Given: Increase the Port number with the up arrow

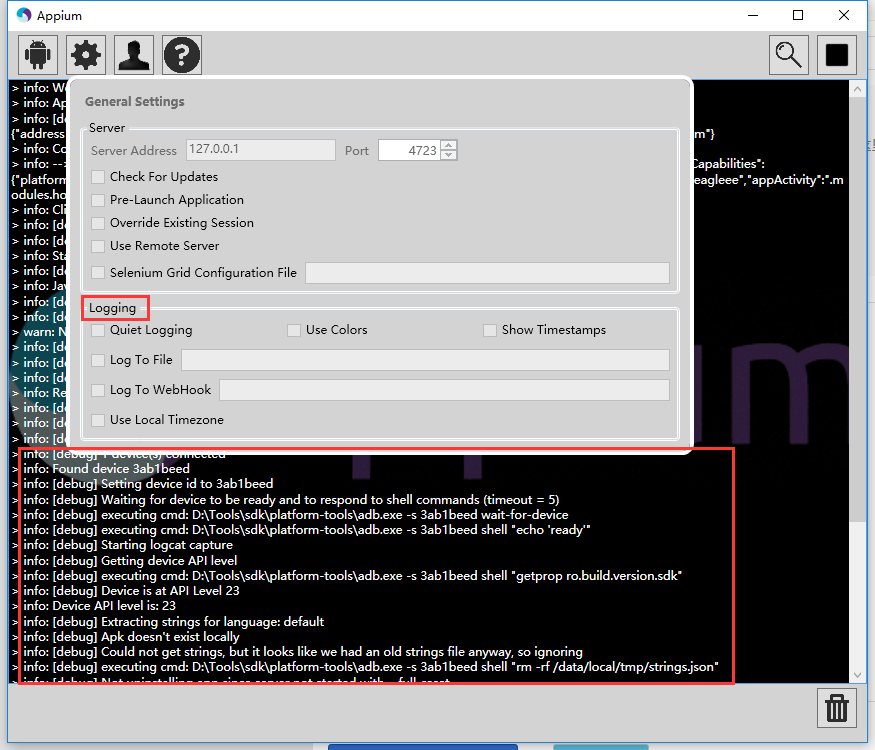Looking at the screenshot, I should click(449, 146).
